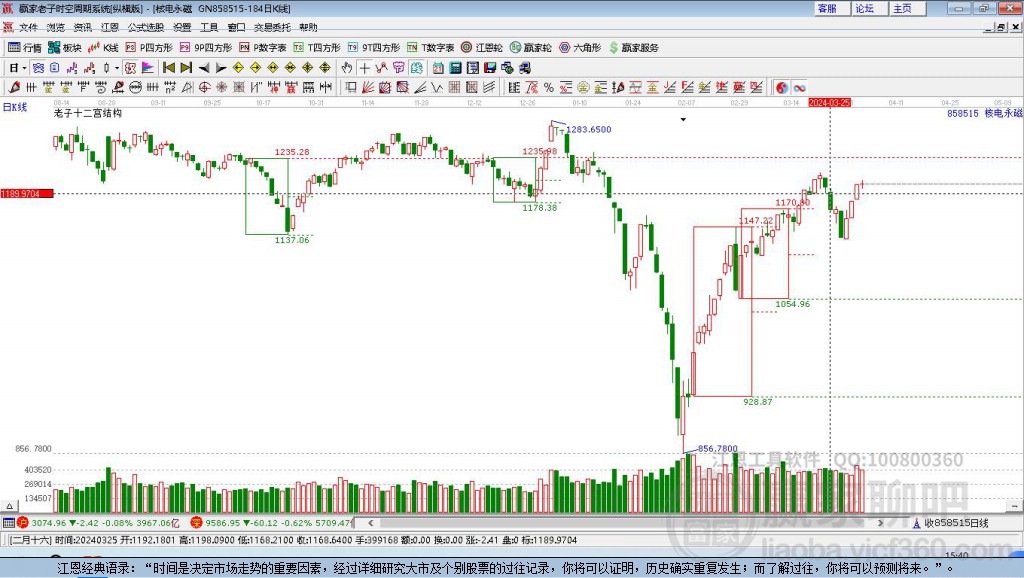Viewport: 1024px width, 578px height.
Task: Open the 浏览 menu
Action: pyautogui.click(x=56, y=27)
